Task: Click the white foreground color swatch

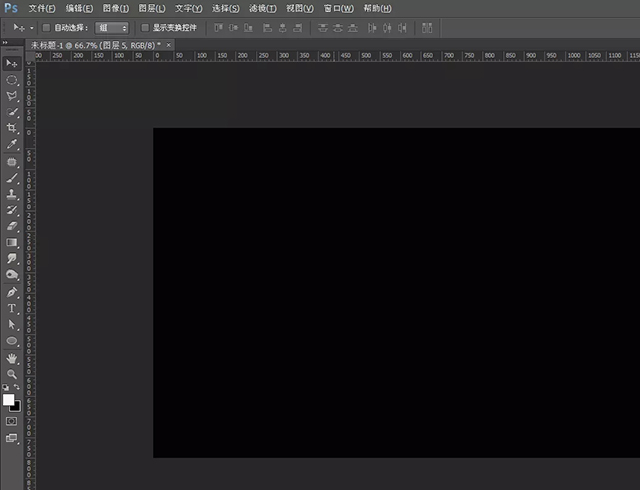Action: pos(9,399)
